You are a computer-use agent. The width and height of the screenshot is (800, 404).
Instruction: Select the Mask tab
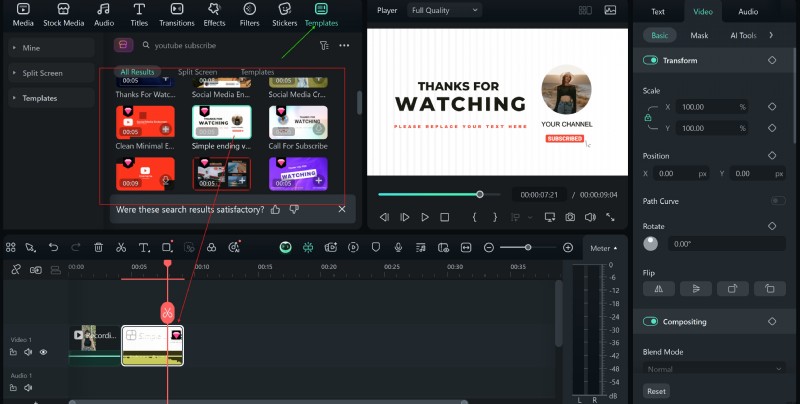(699, 35)
